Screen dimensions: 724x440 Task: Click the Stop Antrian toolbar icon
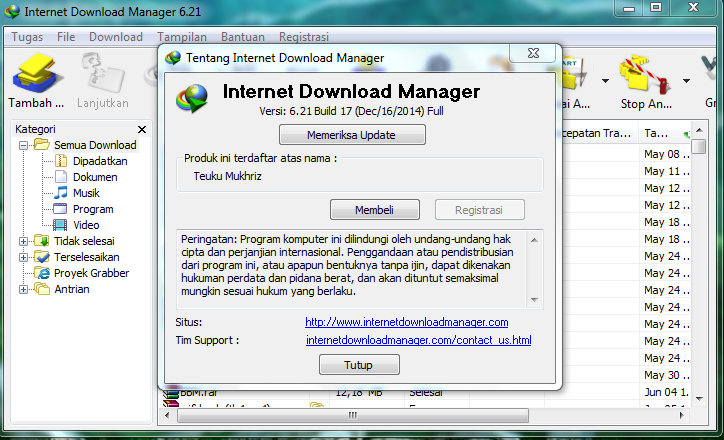[646, 74]
